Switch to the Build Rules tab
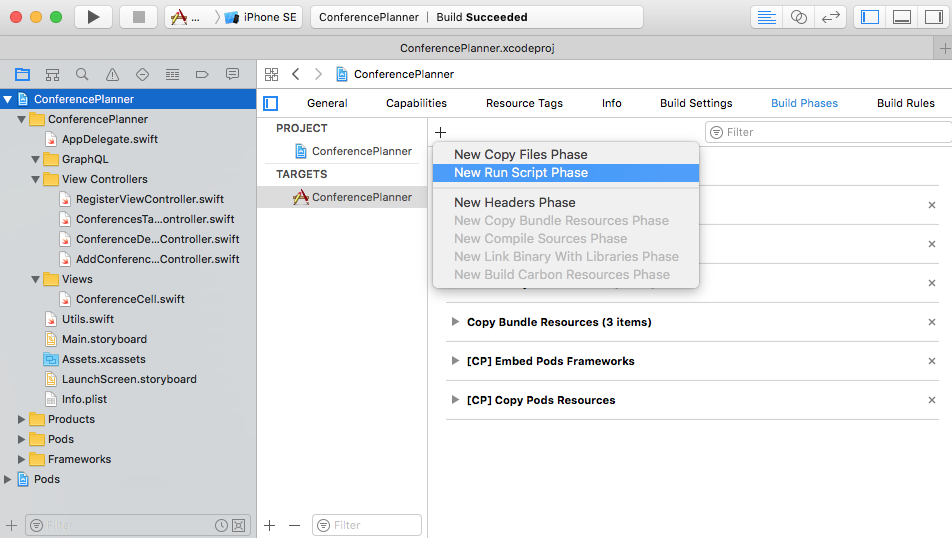Screen dimensions: 952x538 905,103
